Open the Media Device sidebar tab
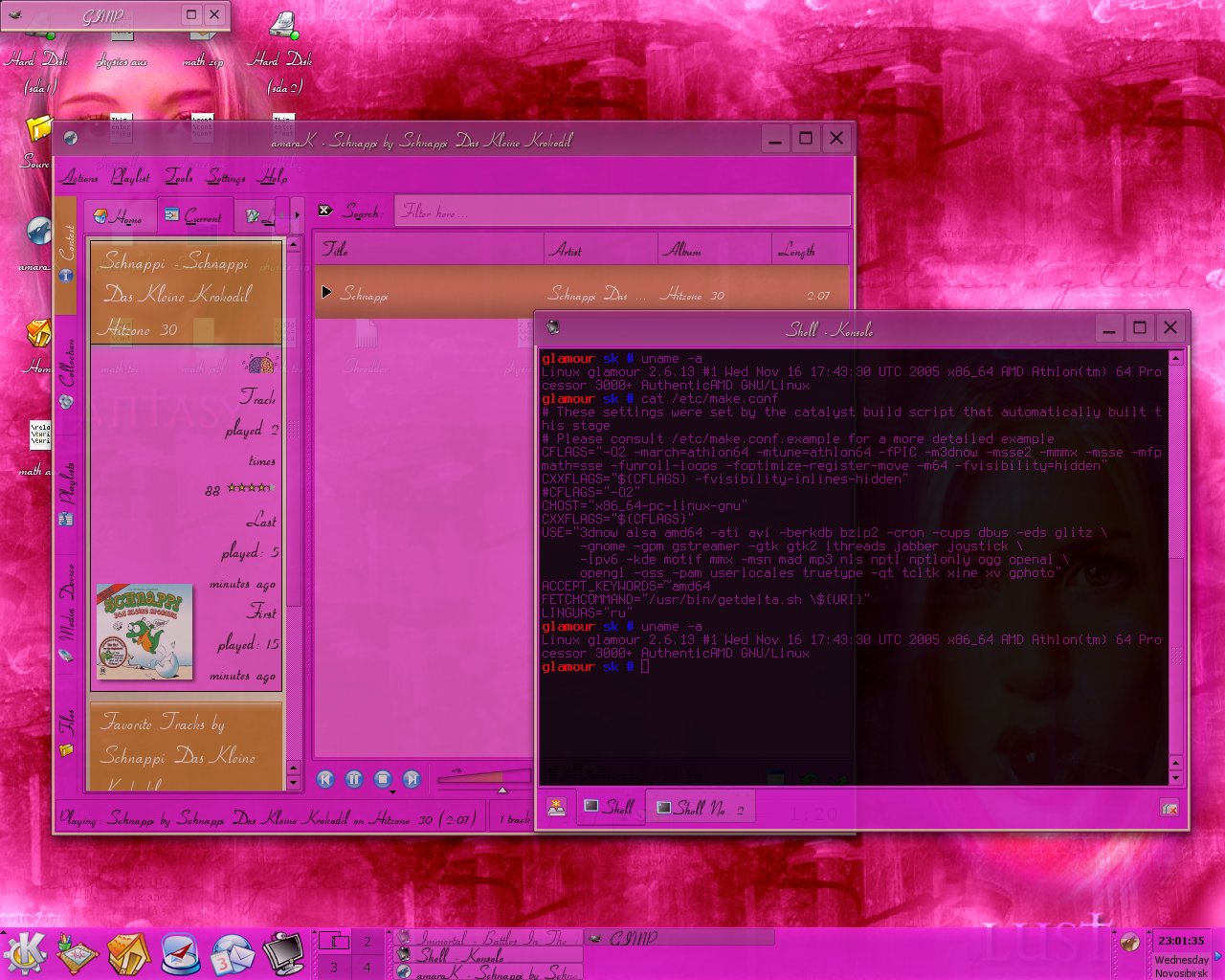 pos(66,612)
